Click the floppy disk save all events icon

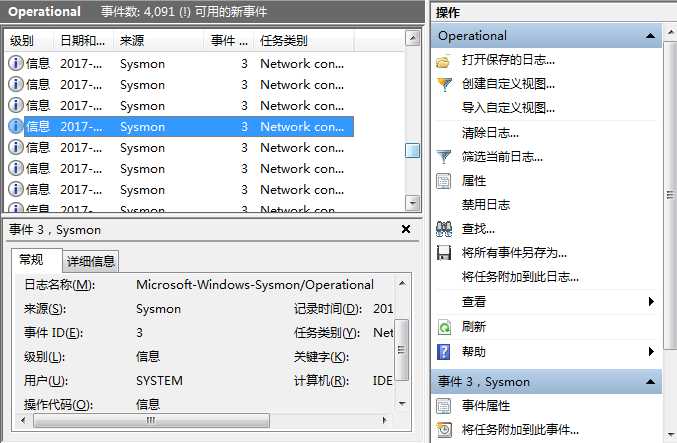(444, 253)
